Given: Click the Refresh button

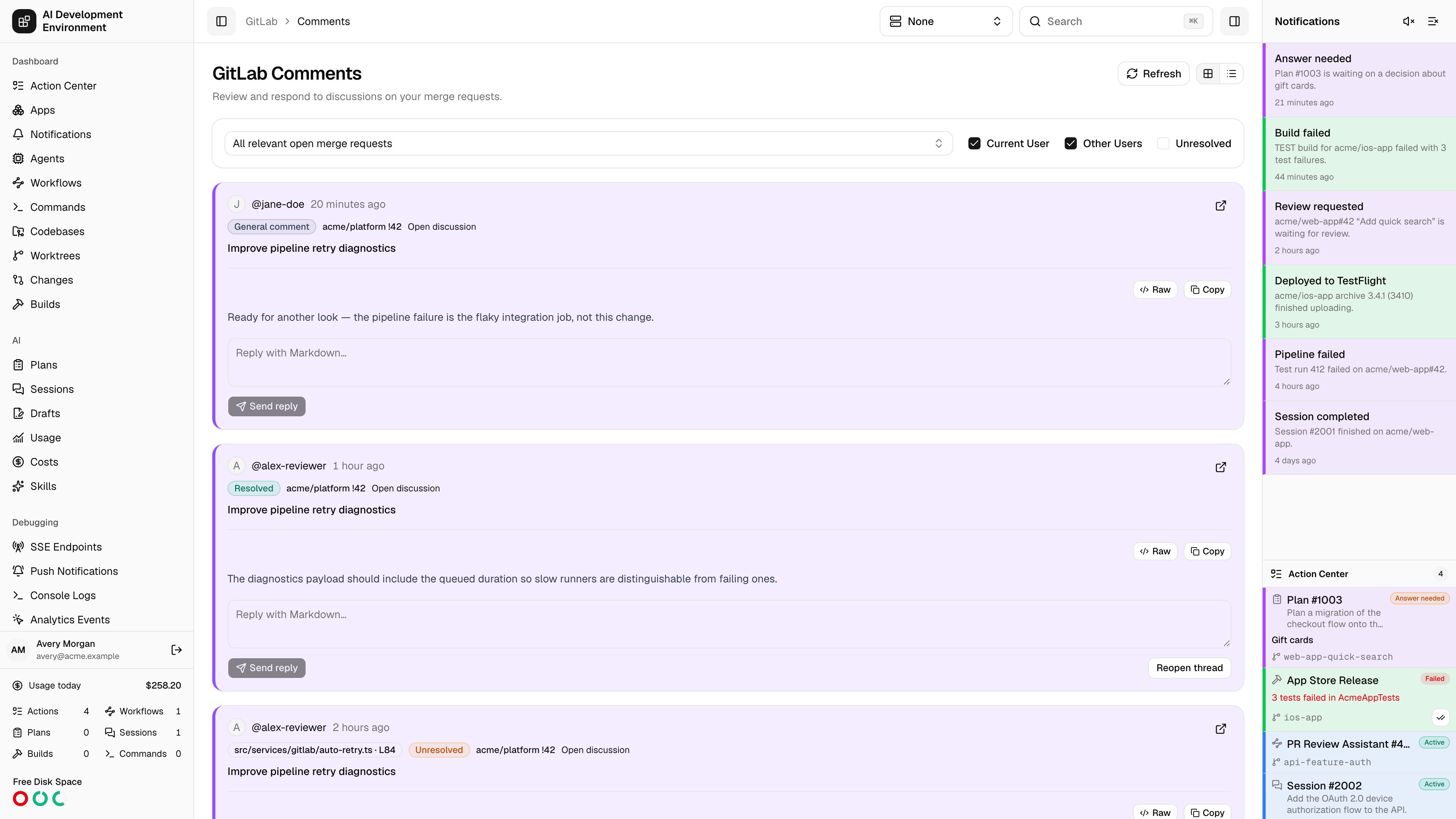Looking at the screenshot, I should tap(1153, 74).
